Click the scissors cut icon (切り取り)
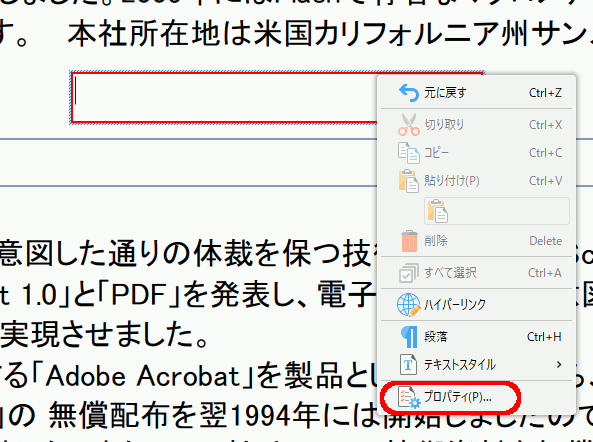The image size is (593, 442). click(408, 124)
